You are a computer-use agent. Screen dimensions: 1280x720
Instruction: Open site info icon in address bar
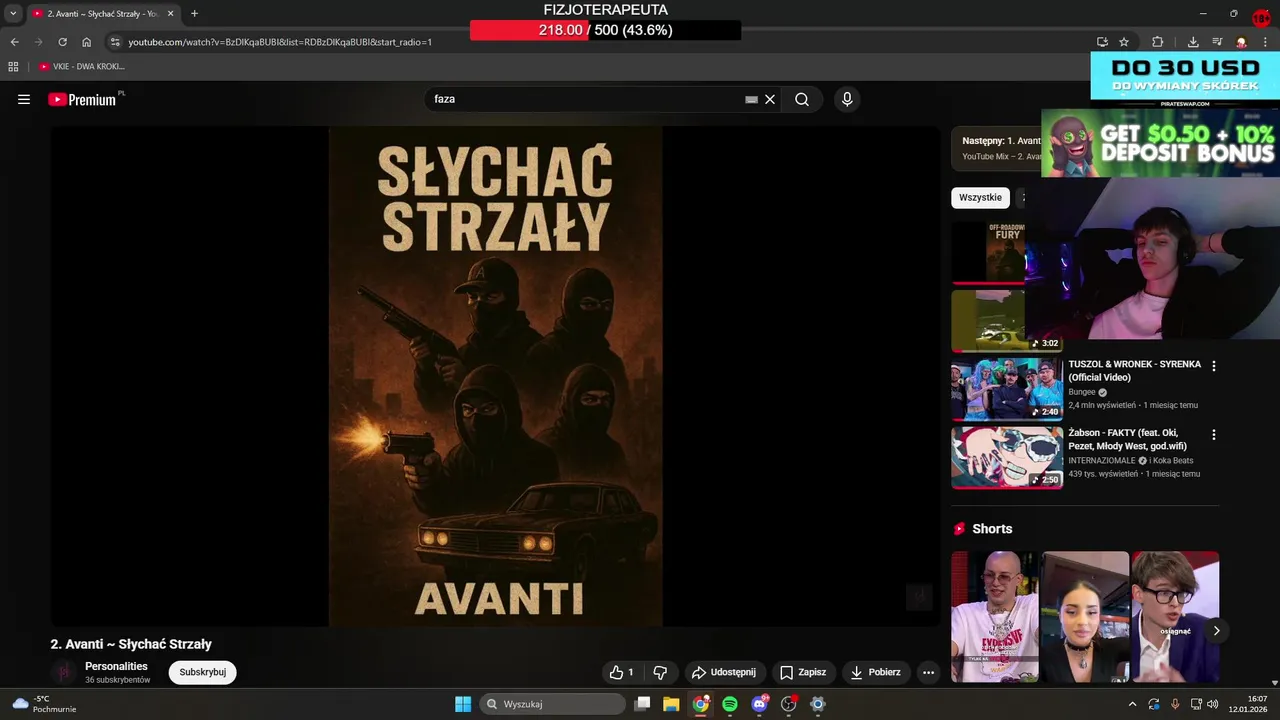(115, 42)
